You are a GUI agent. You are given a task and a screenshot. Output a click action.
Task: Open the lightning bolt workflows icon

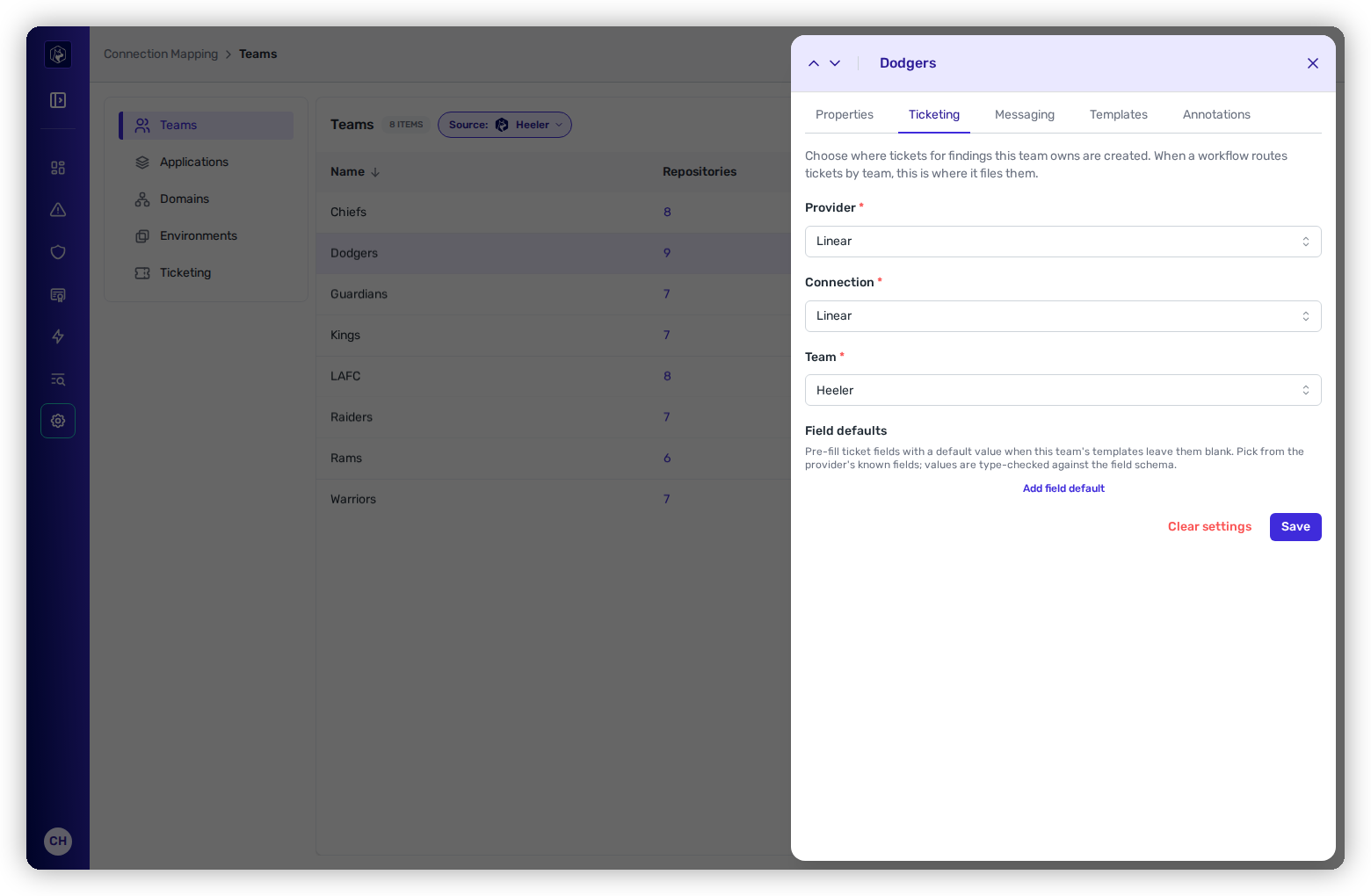[58, 336]
